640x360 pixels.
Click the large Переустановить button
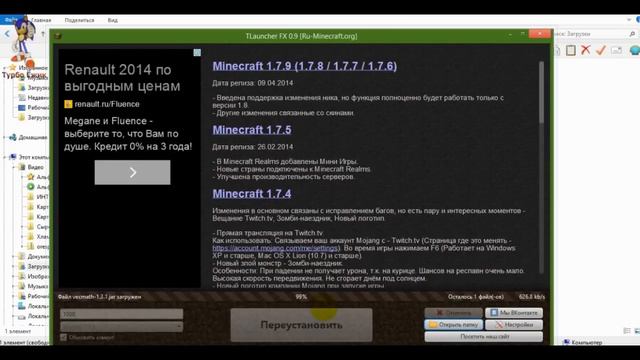[x=301, y=325]
